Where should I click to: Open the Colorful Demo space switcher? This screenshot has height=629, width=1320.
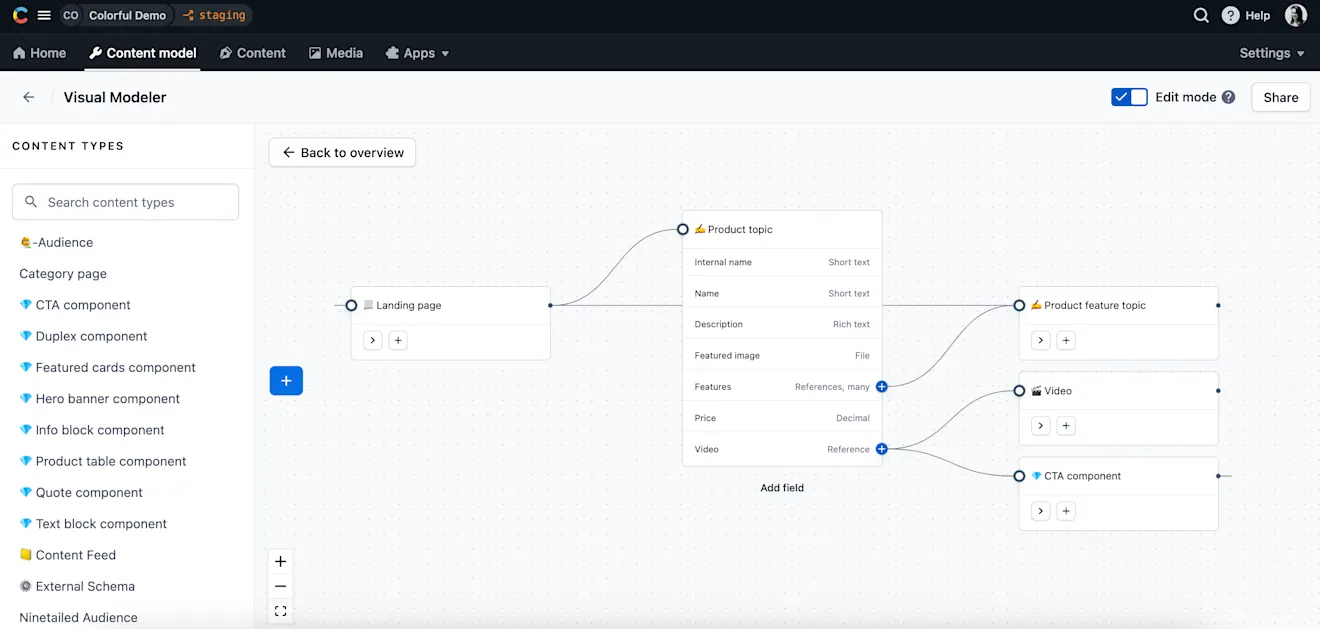click(x=115, y=15)
